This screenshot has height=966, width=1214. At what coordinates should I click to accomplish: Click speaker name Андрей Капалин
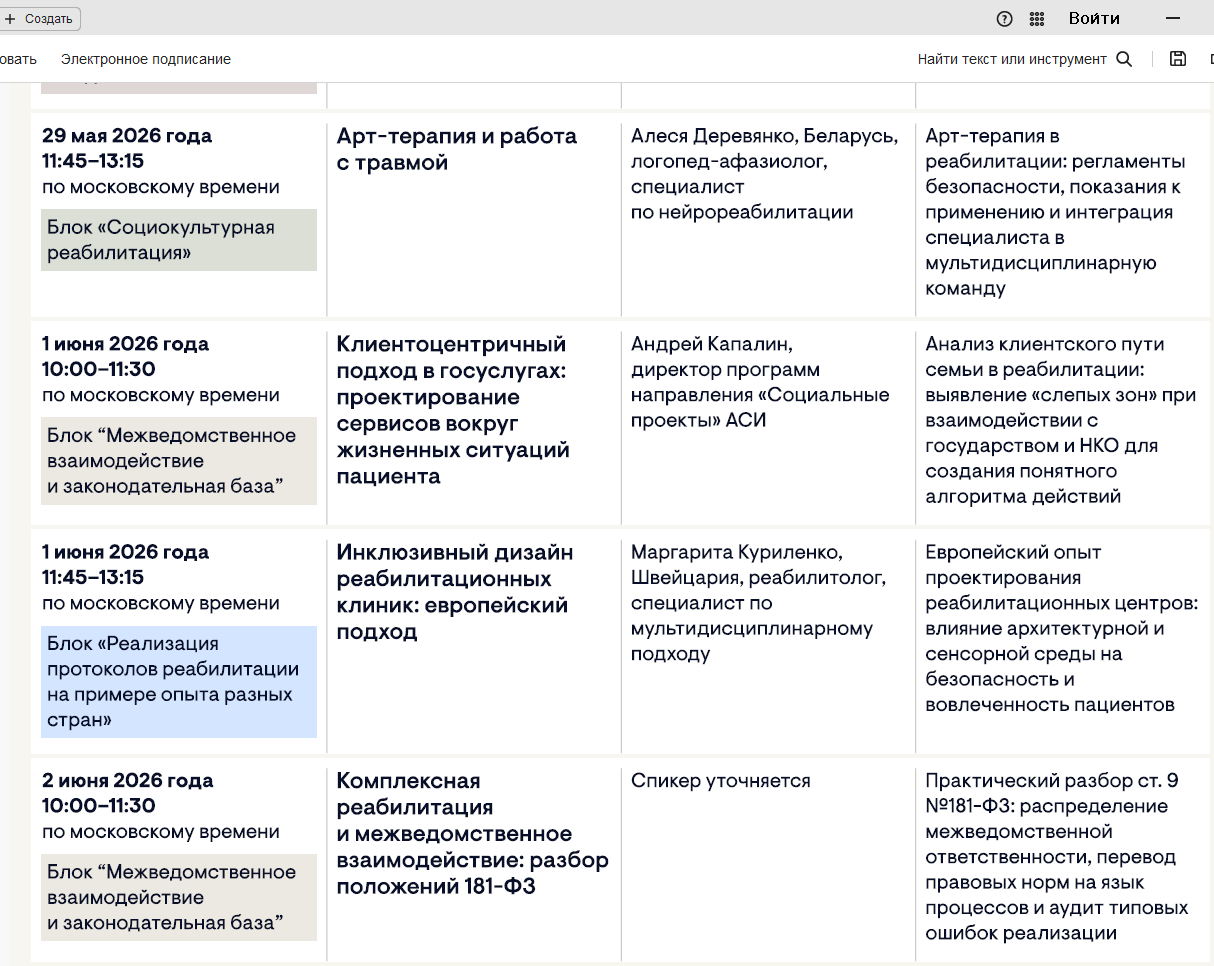(x=711, y=344)
